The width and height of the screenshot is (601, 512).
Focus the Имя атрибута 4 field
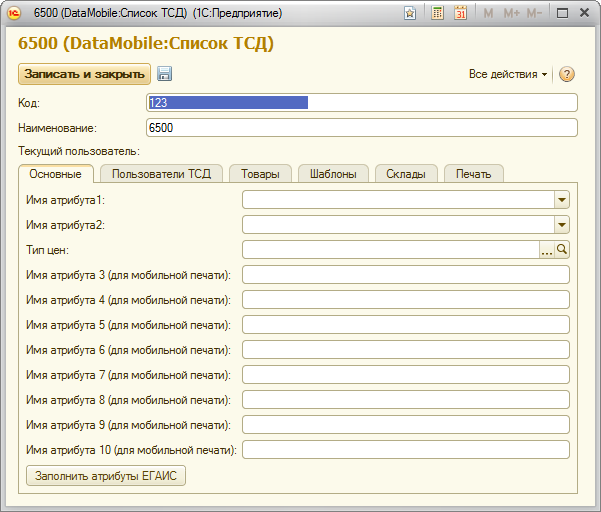pyautogui.click(x=406, y=300)
